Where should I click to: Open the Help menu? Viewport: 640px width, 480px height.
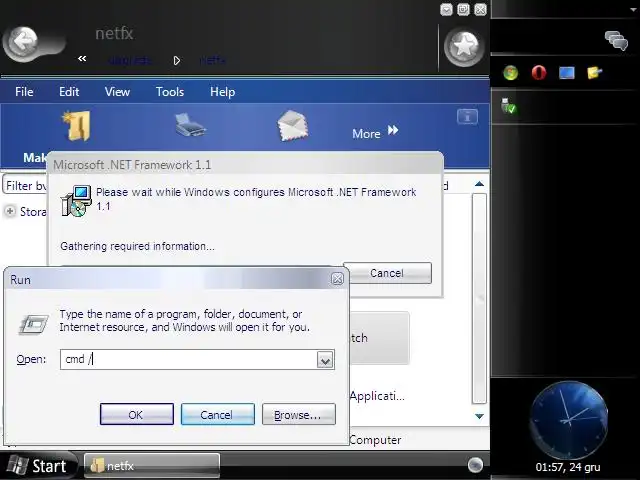[222, 92]
